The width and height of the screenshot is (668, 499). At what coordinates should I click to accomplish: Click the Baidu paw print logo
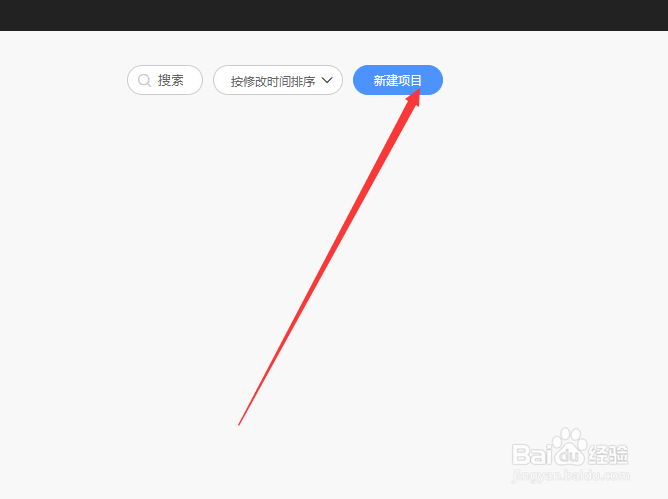[x=569, y=446]
